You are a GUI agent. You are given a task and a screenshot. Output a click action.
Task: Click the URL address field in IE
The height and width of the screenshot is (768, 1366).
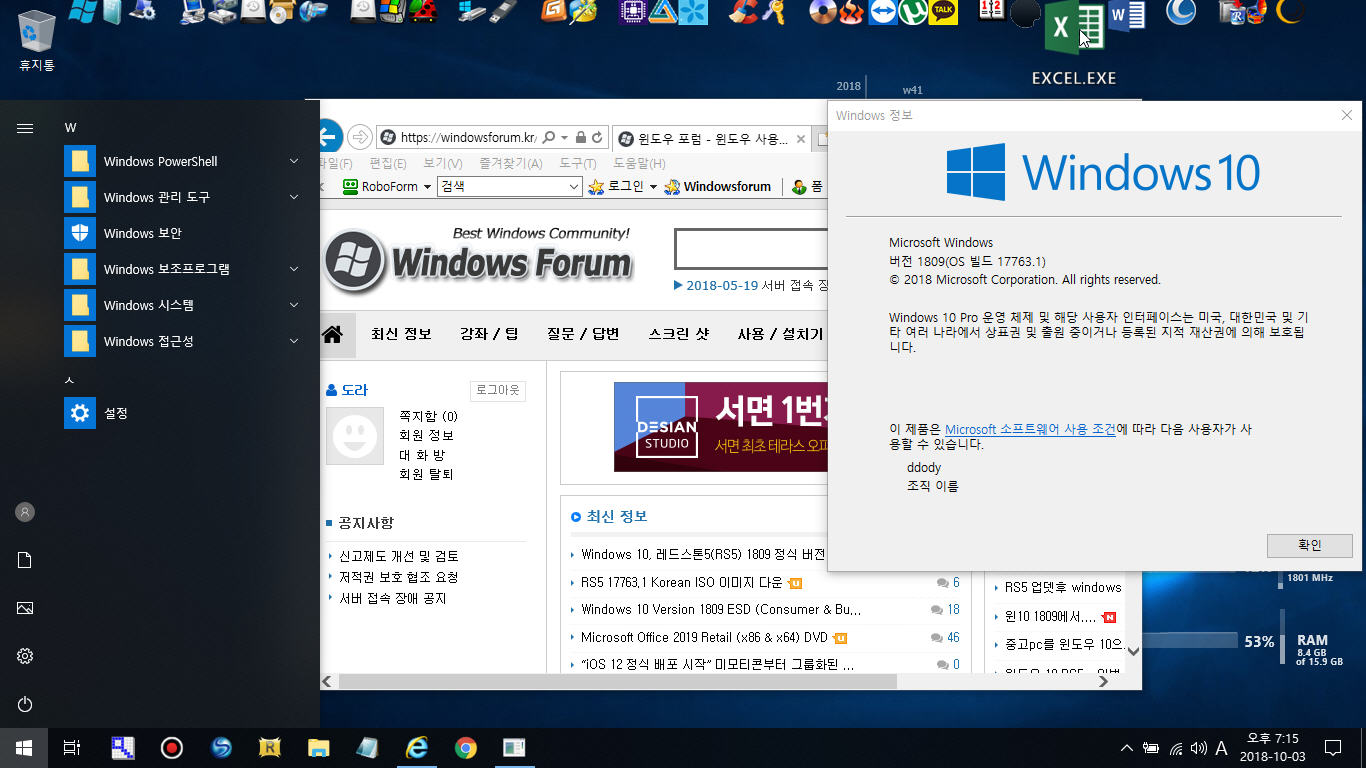pyautogui.click(x=468, y=137)
